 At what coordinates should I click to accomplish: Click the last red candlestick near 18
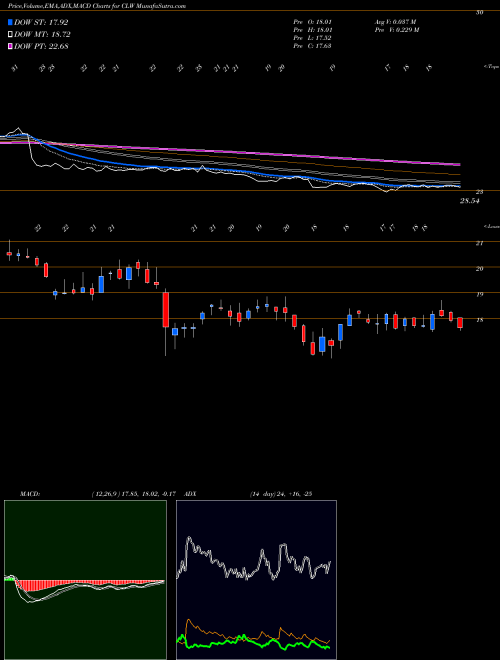pyautogui.click(x=460, y=323)
